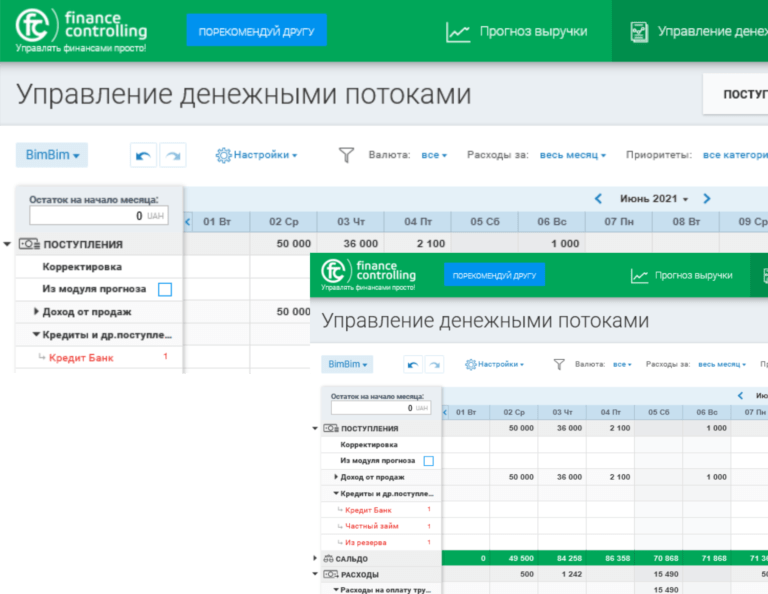Click the finance controlling logo in large header

click(x=81, y=30)
